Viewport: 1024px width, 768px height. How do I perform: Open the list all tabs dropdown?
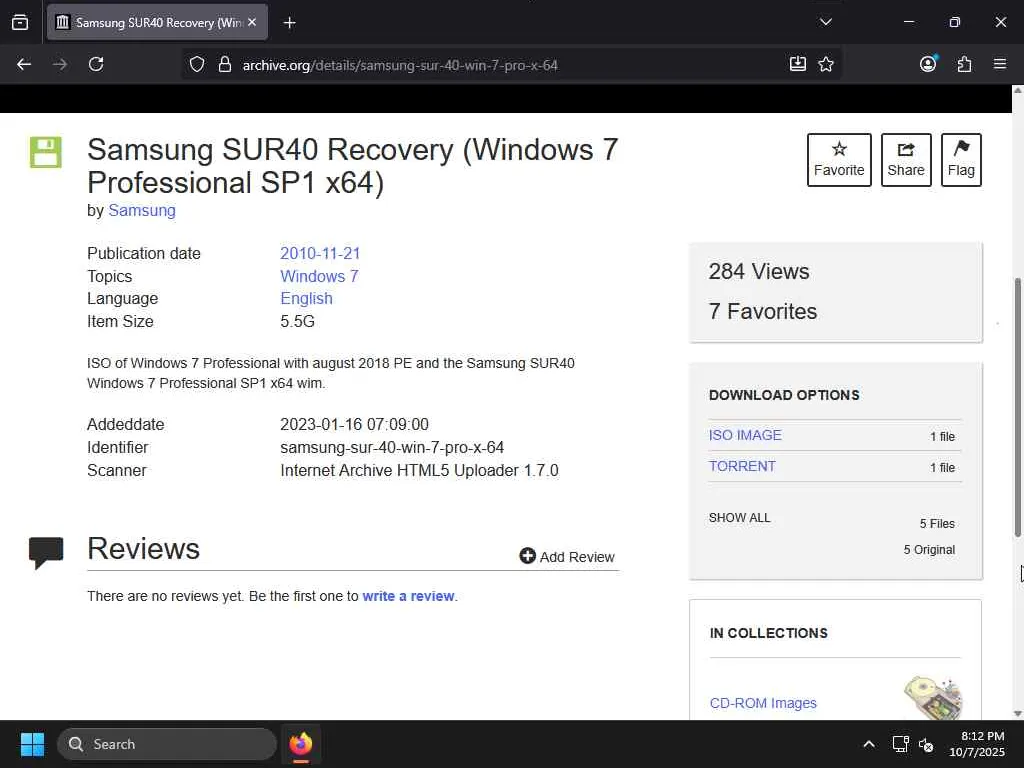825,22
